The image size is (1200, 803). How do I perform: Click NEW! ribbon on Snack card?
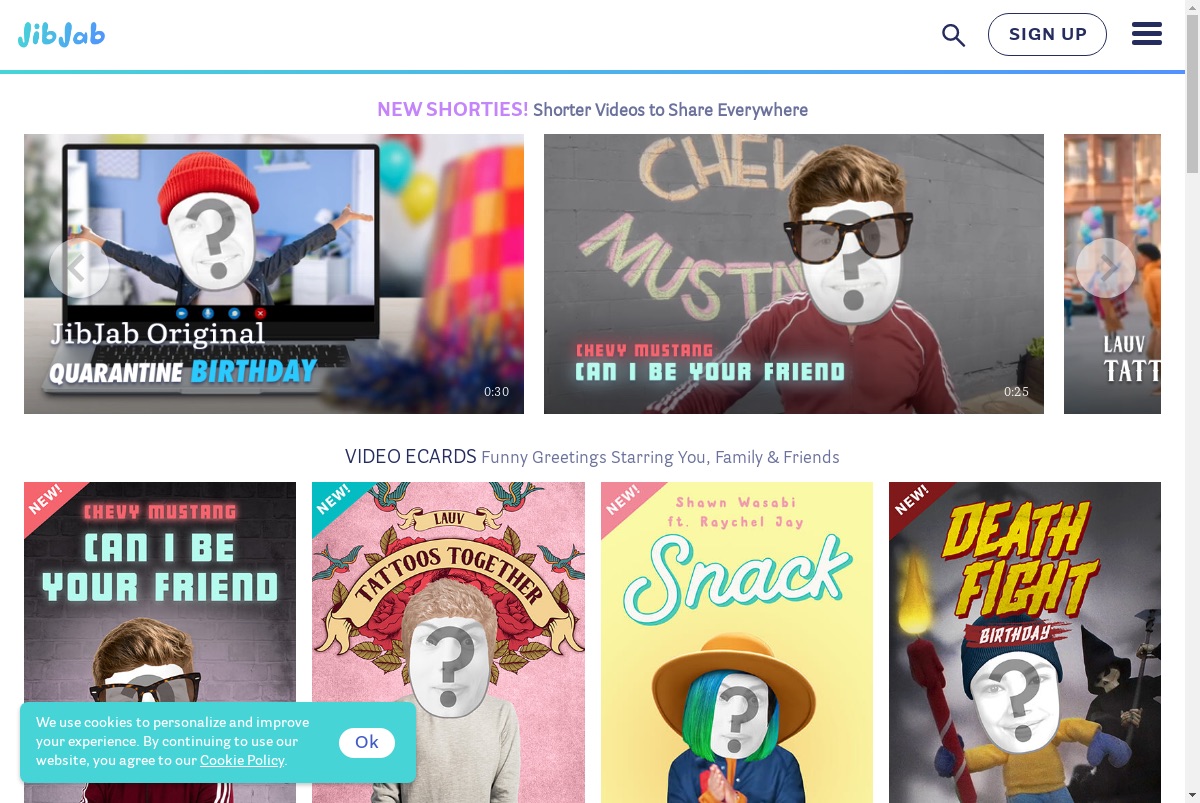624,502
